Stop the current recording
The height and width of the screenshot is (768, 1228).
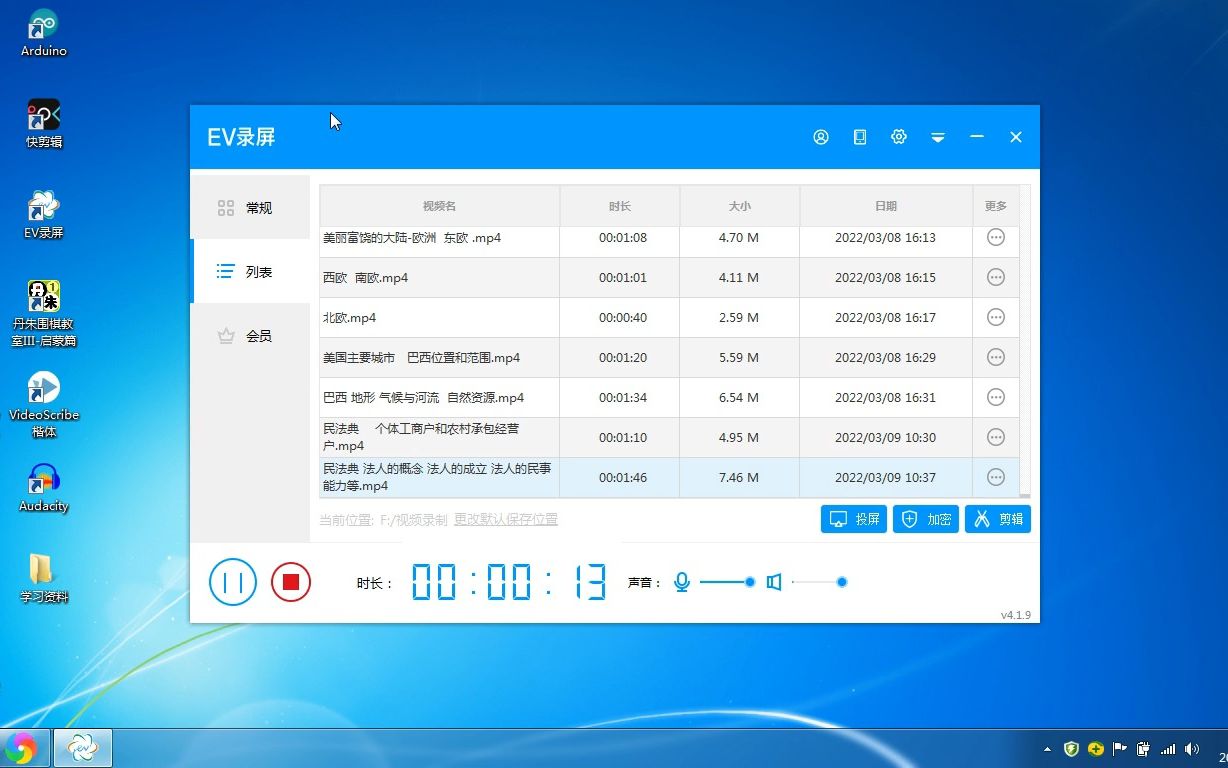(x=291, y=582)
